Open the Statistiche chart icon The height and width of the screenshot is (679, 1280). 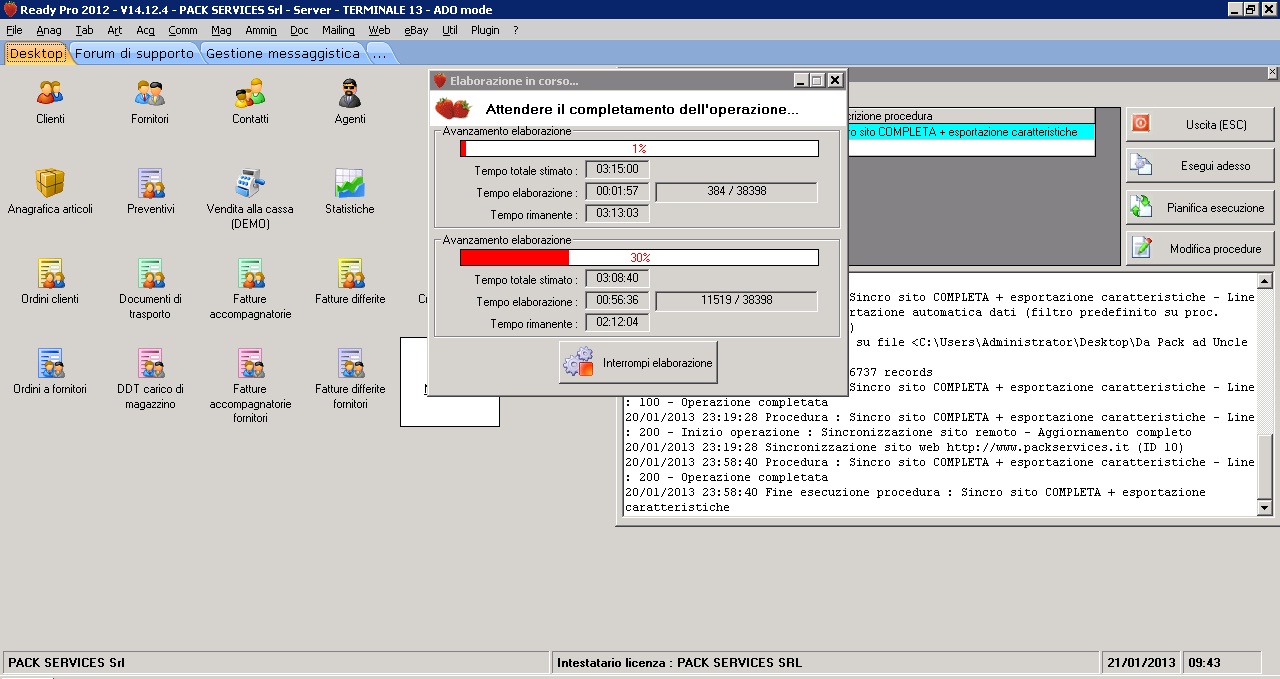(x=350, y=191)
